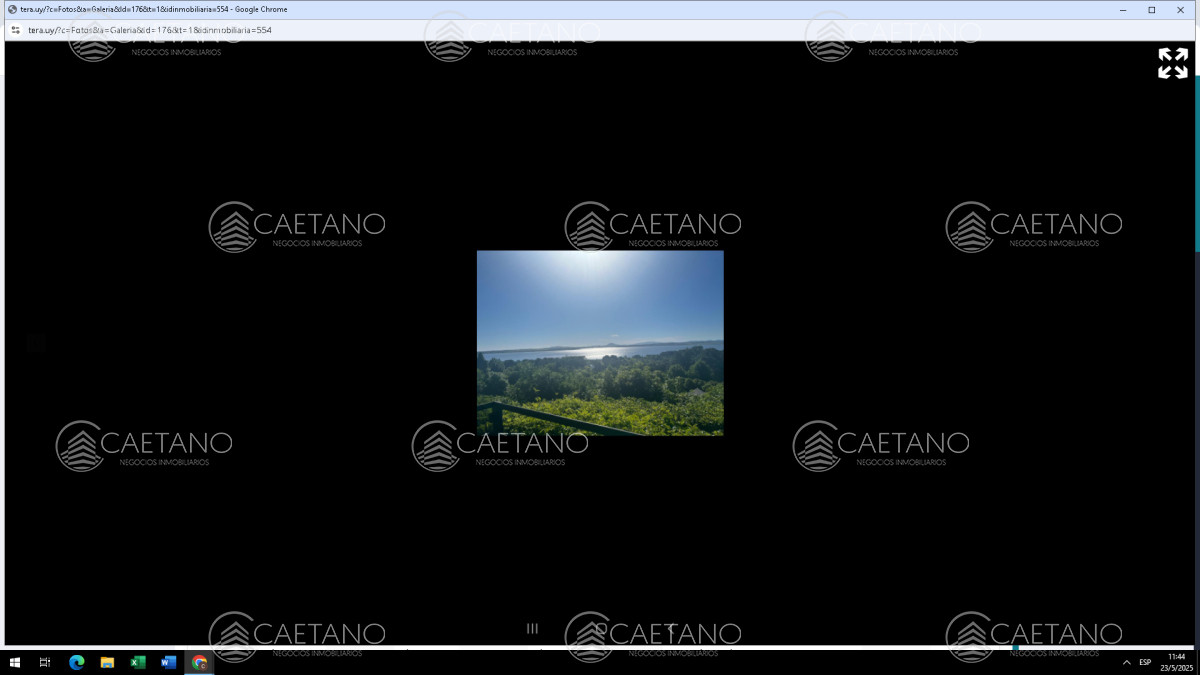Click the landscape photo in the gallery
The height and width of the screenshot is (675, 1200).
(x=600, y=343)
